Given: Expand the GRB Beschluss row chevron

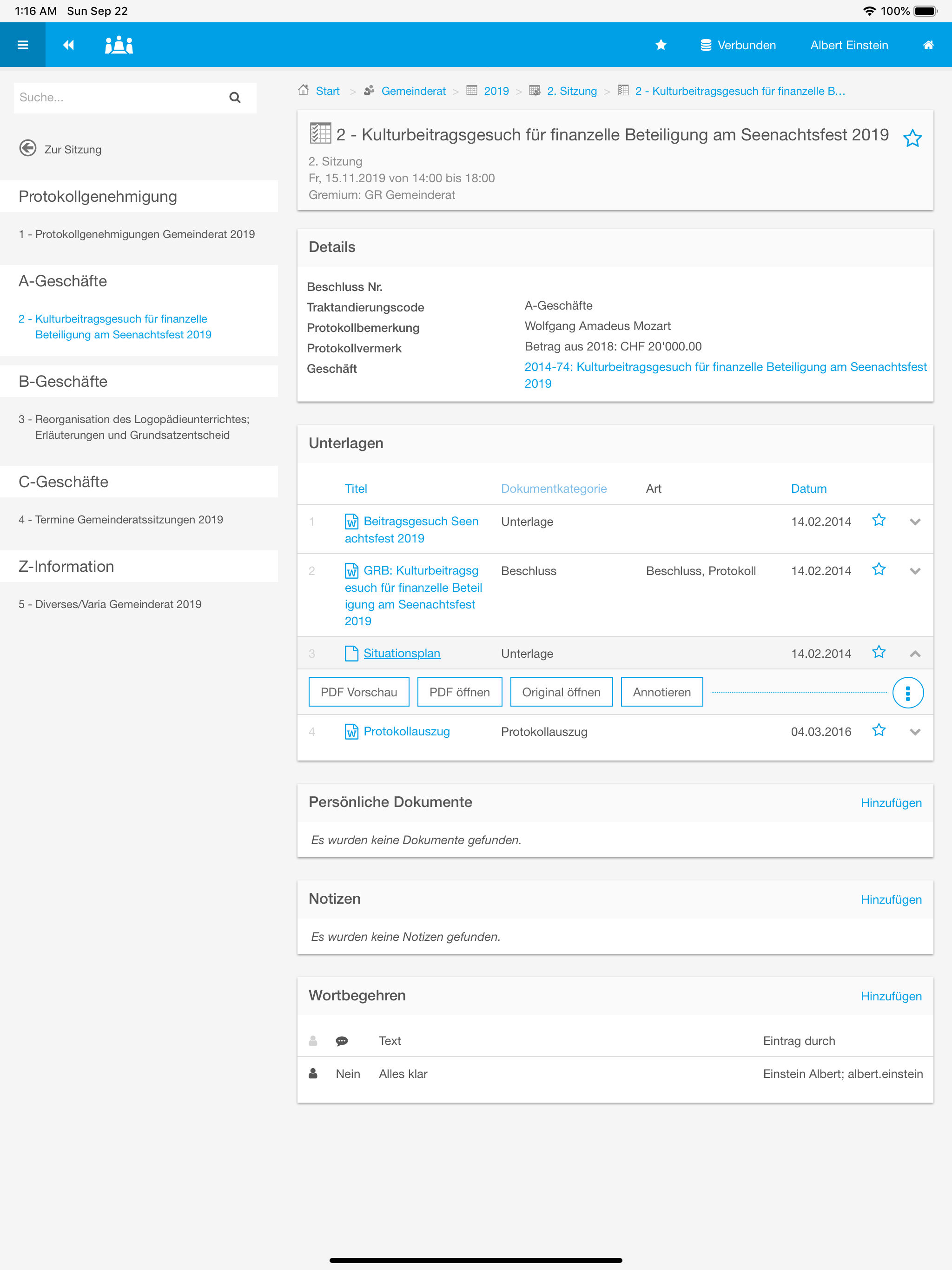Looking at the screenshot, I should click(x=915, y=571).
